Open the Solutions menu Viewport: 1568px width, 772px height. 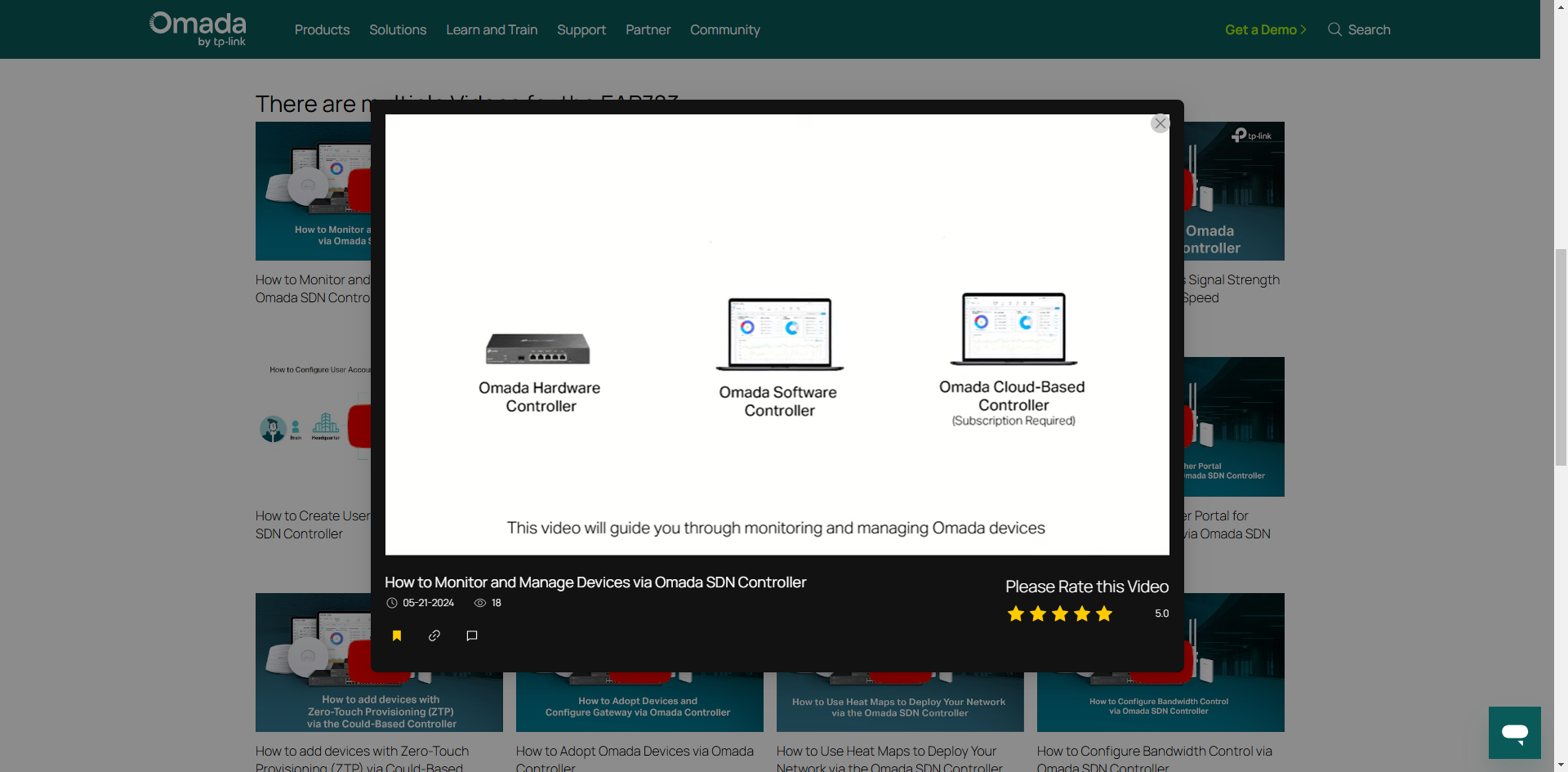(398, 29)
